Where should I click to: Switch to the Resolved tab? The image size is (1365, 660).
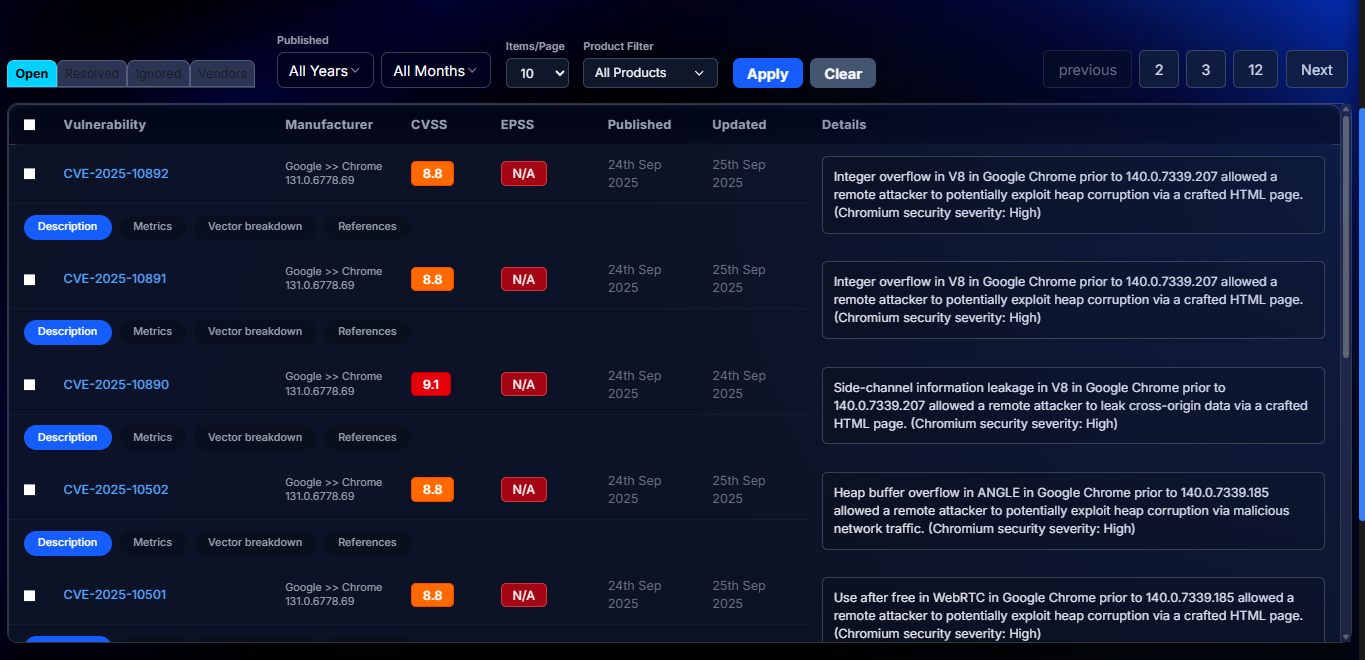coord(92,74)
